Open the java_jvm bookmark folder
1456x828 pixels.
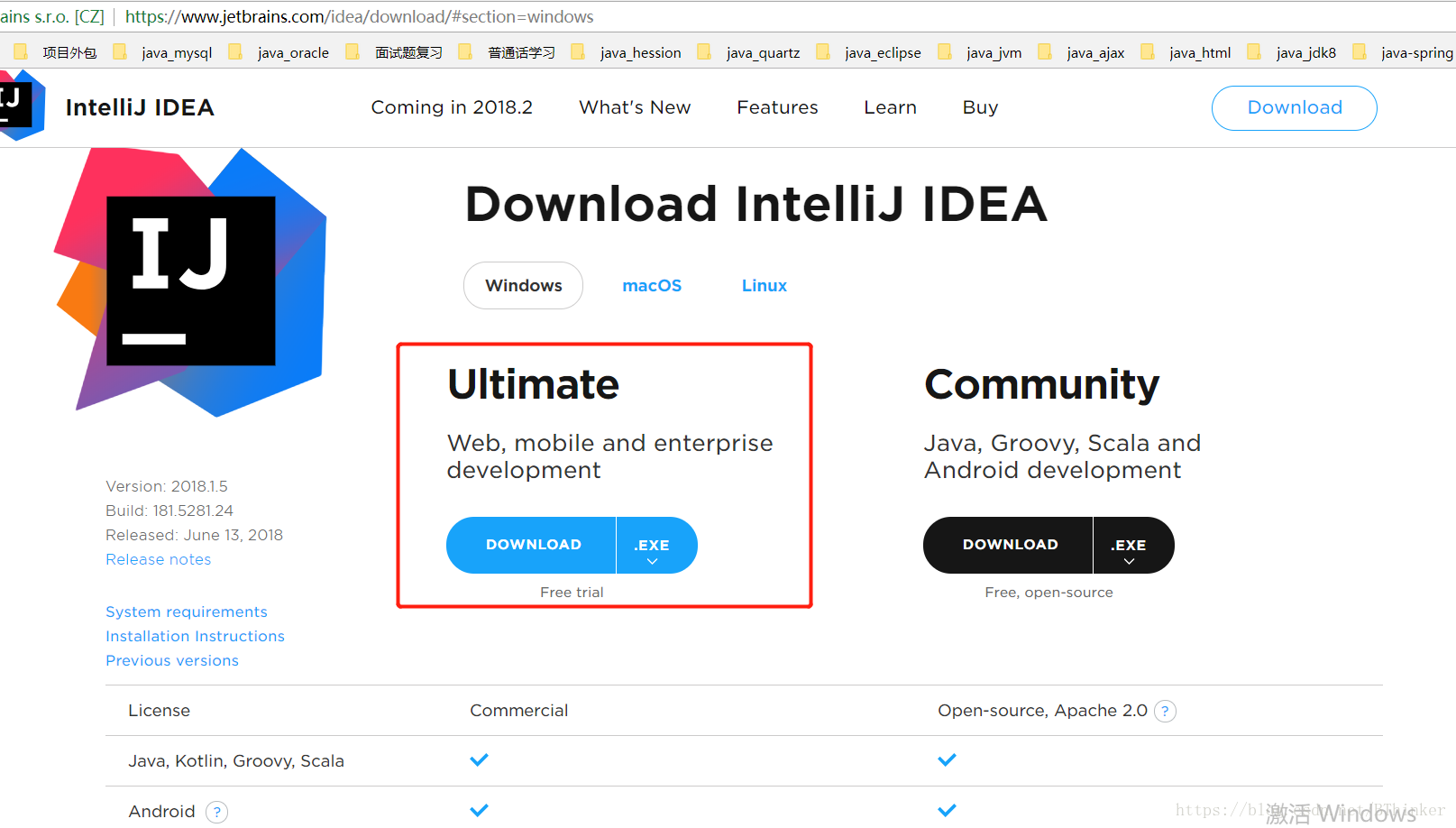pyautogui.click(x=981, y=52)
